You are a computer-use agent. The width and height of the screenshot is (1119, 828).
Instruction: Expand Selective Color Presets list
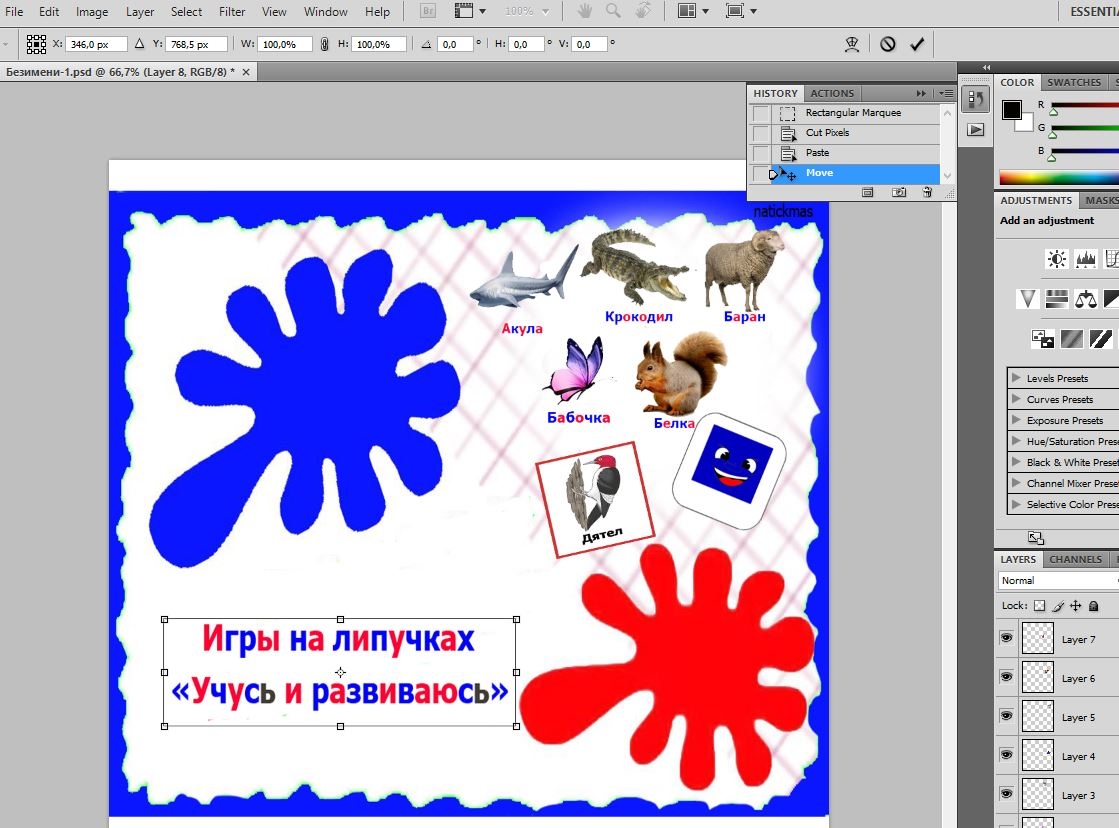point(1016,503)
